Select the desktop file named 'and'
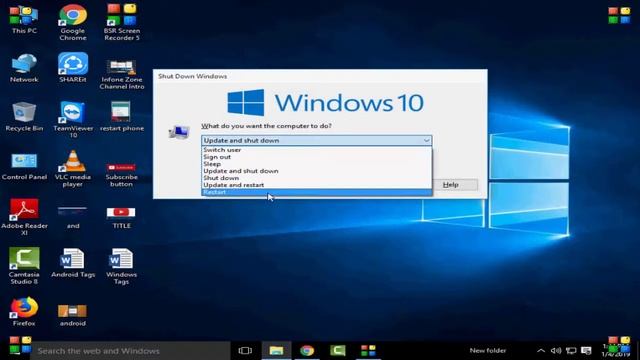The height and width of the screenshot is (360, 640). coord(73,218)
